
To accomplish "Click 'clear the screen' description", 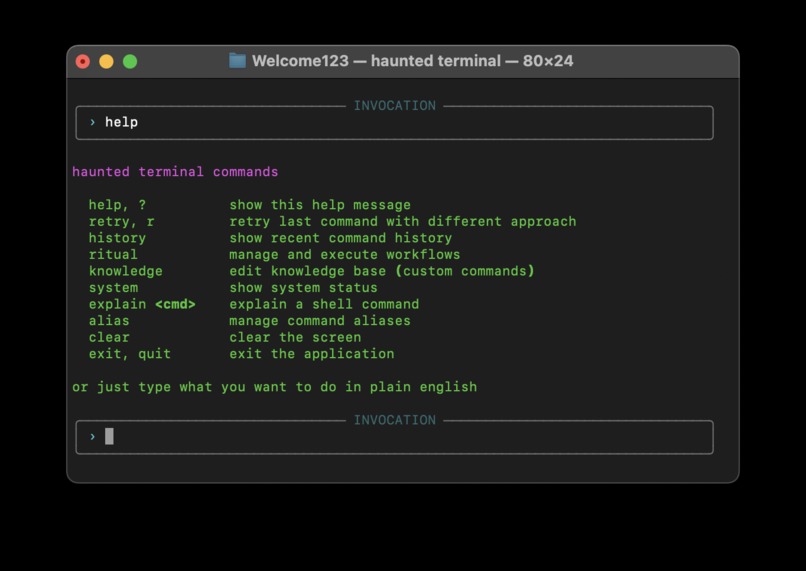I will [x=295, y=337].
